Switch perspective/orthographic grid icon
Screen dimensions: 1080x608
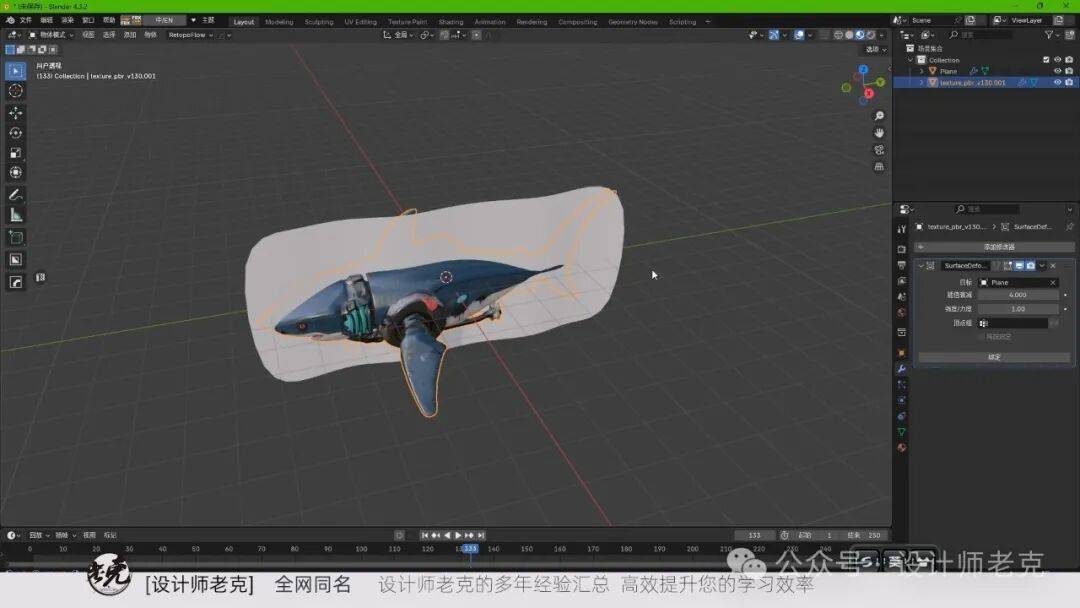point(879,167)
